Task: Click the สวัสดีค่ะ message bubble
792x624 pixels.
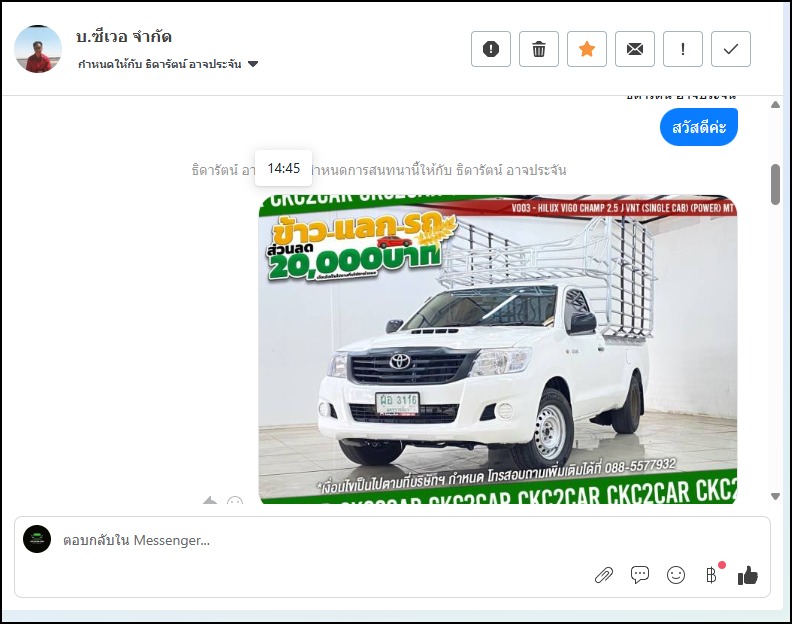Action: pyautogui.click(x=699, y=127)
